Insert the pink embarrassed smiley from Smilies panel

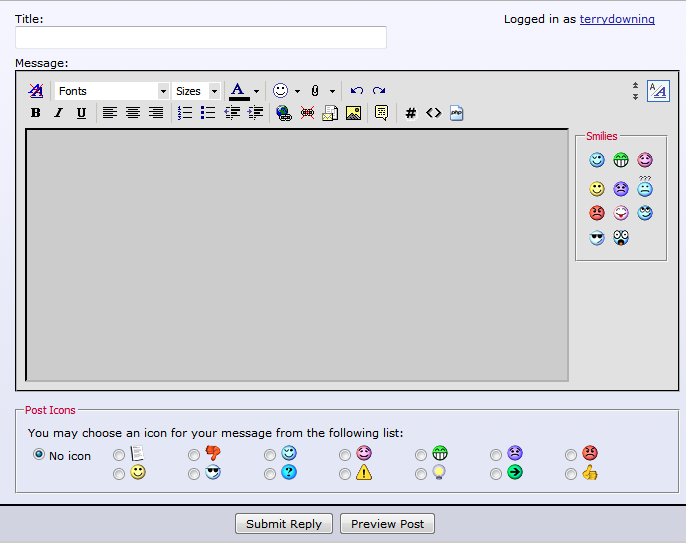(645, 160)
